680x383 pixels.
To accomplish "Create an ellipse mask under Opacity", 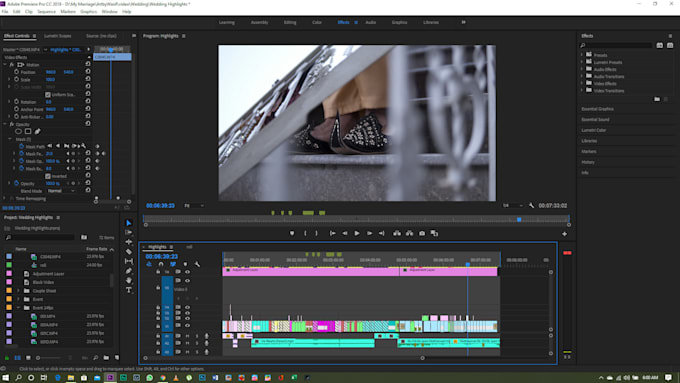I will coord(18,131).
